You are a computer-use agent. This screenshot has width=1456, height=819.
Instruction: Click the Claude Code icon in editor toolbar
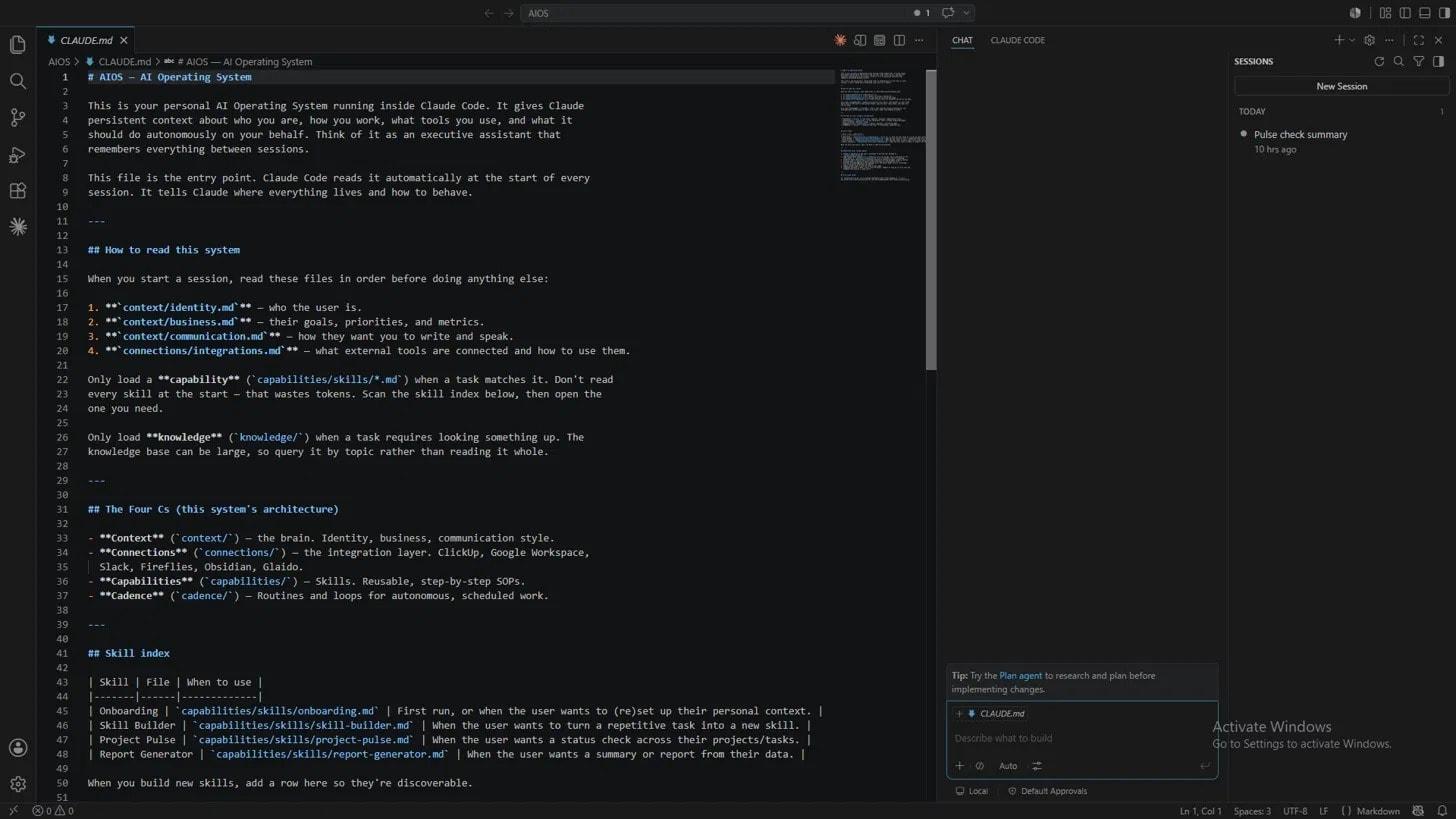840,41
